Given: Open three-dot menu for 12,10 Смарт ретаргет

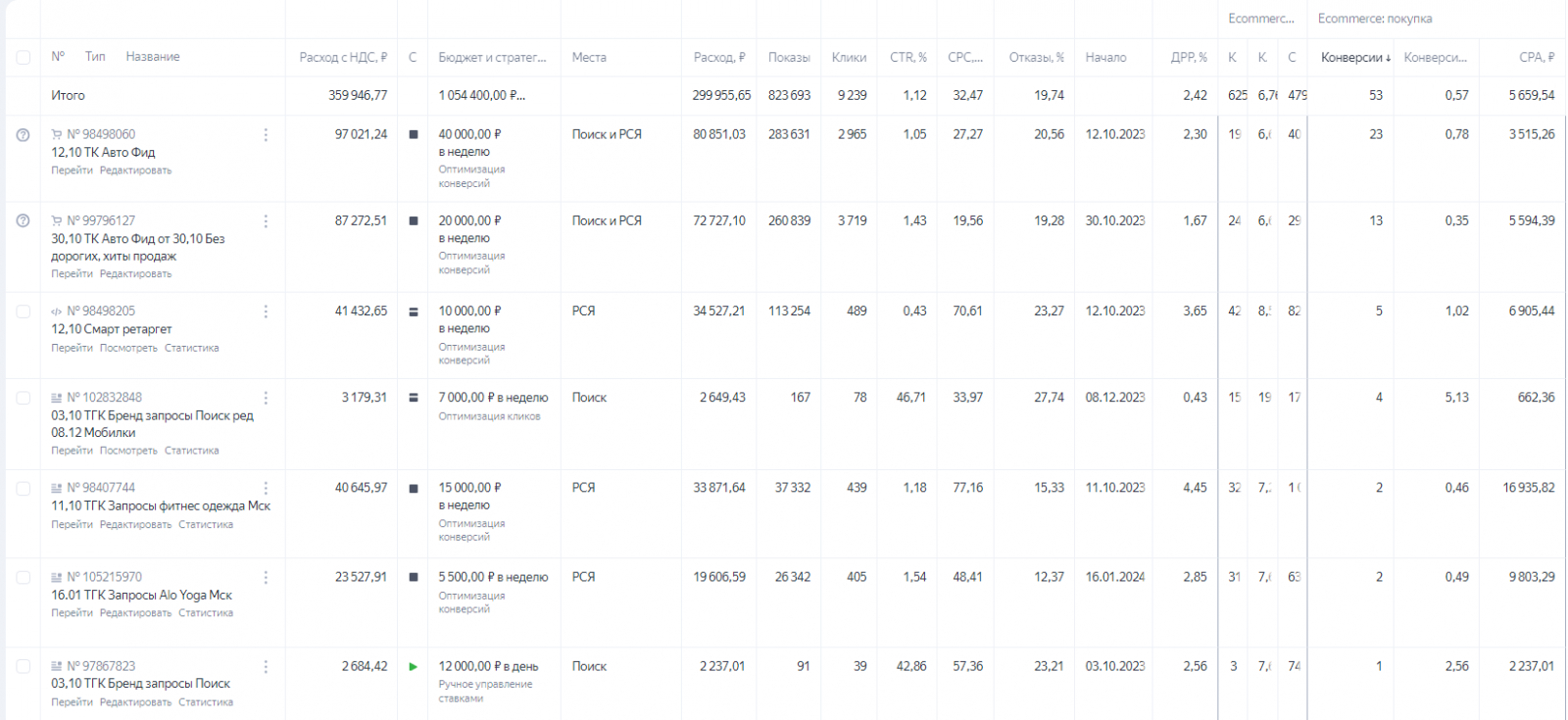Looking at the screenshot, I should (x=266, y=312).
